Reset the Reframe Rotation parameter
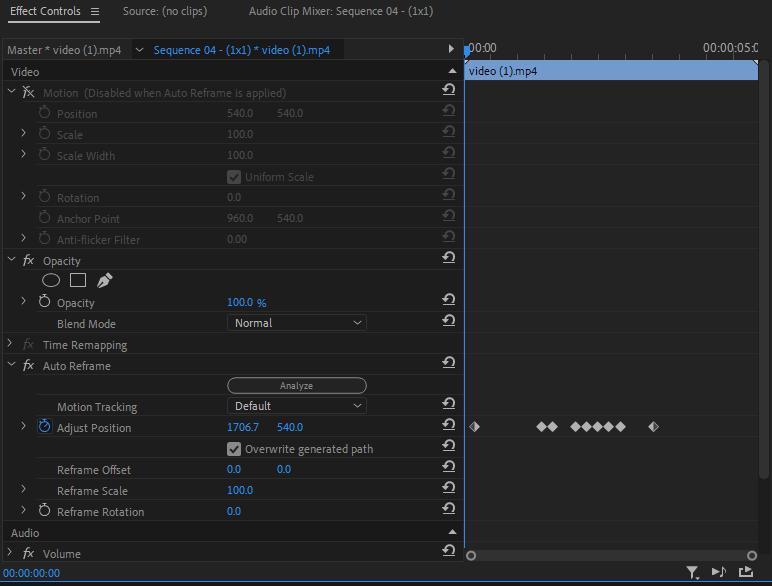 coord(449,509)
